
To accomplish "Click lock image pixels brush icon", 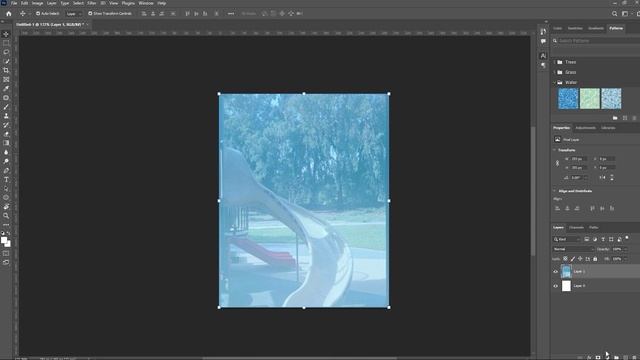I will 573,259.
